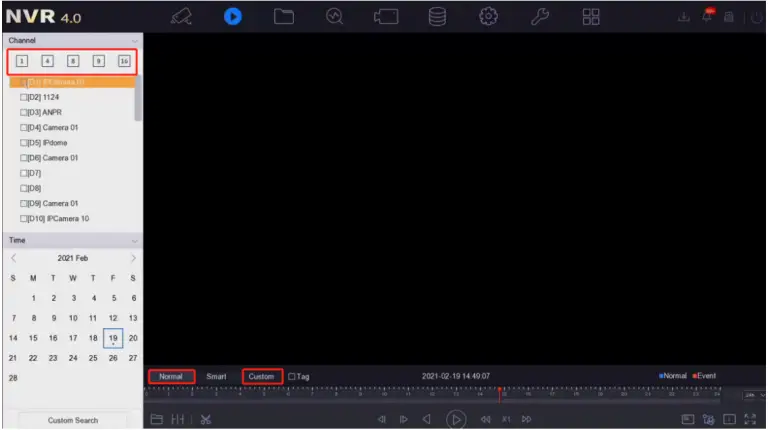
Task: Open the alarm bell notification icon
Action: (707, 16)
